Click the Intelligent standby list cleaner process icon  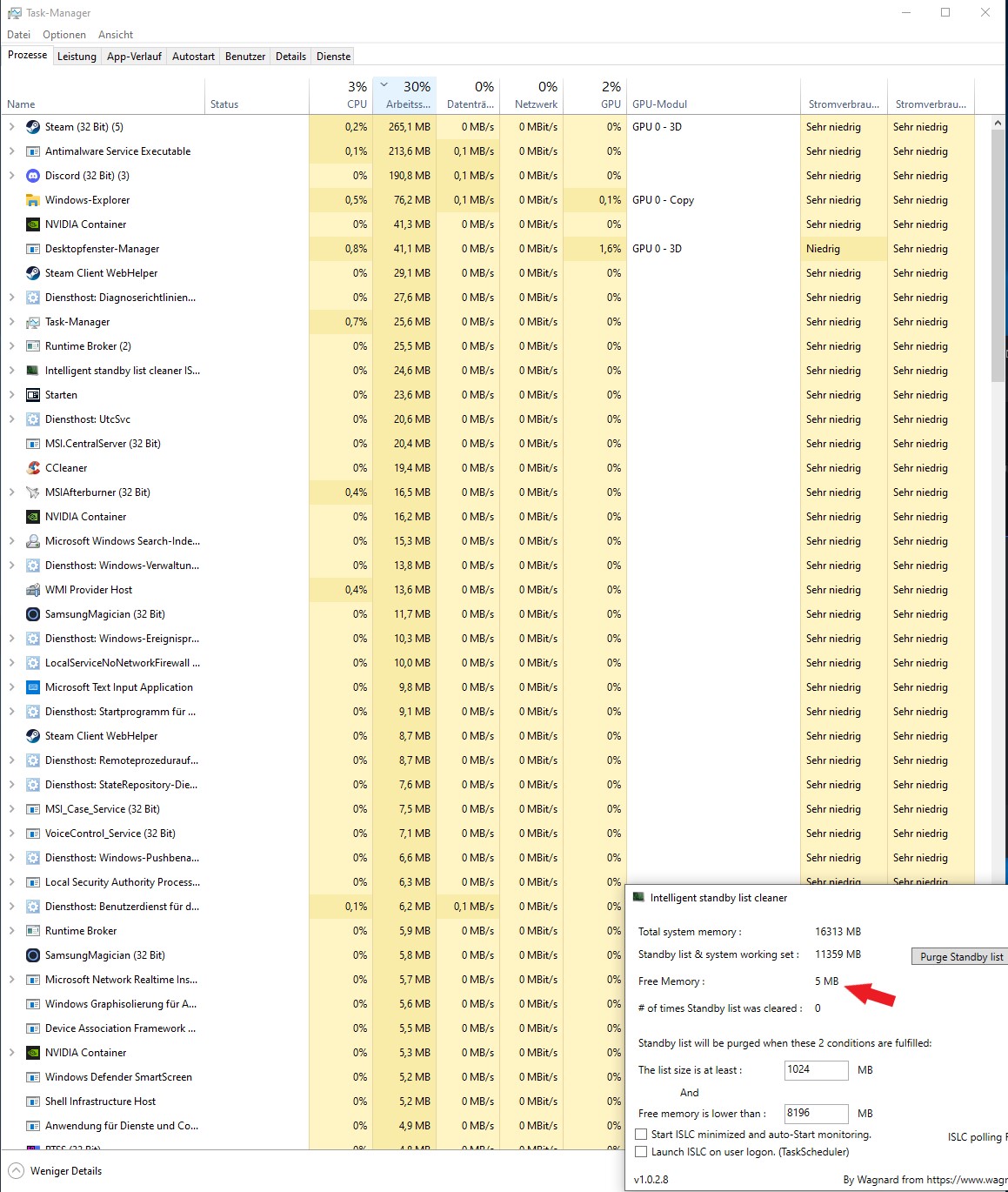point(33,371)
